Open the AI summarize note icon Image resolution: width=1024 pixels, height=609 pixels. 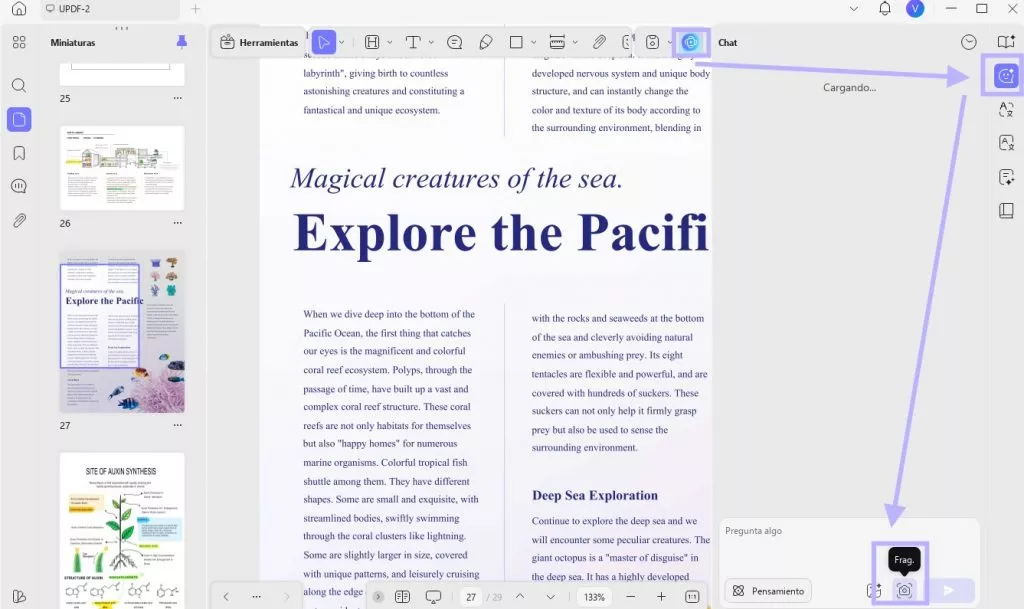tap(1006, 177)
